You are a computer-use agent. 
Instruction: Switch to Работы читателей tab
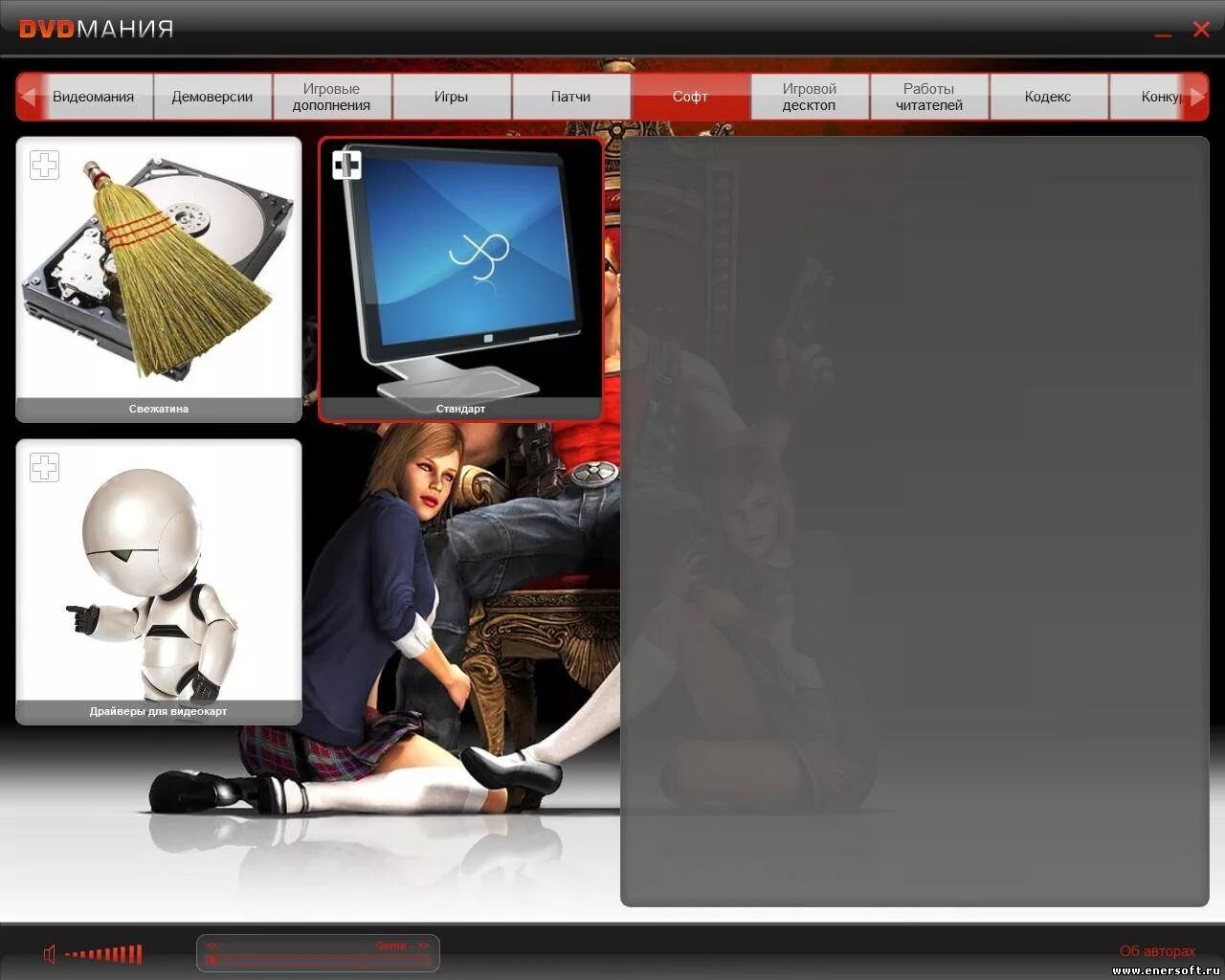928,97
